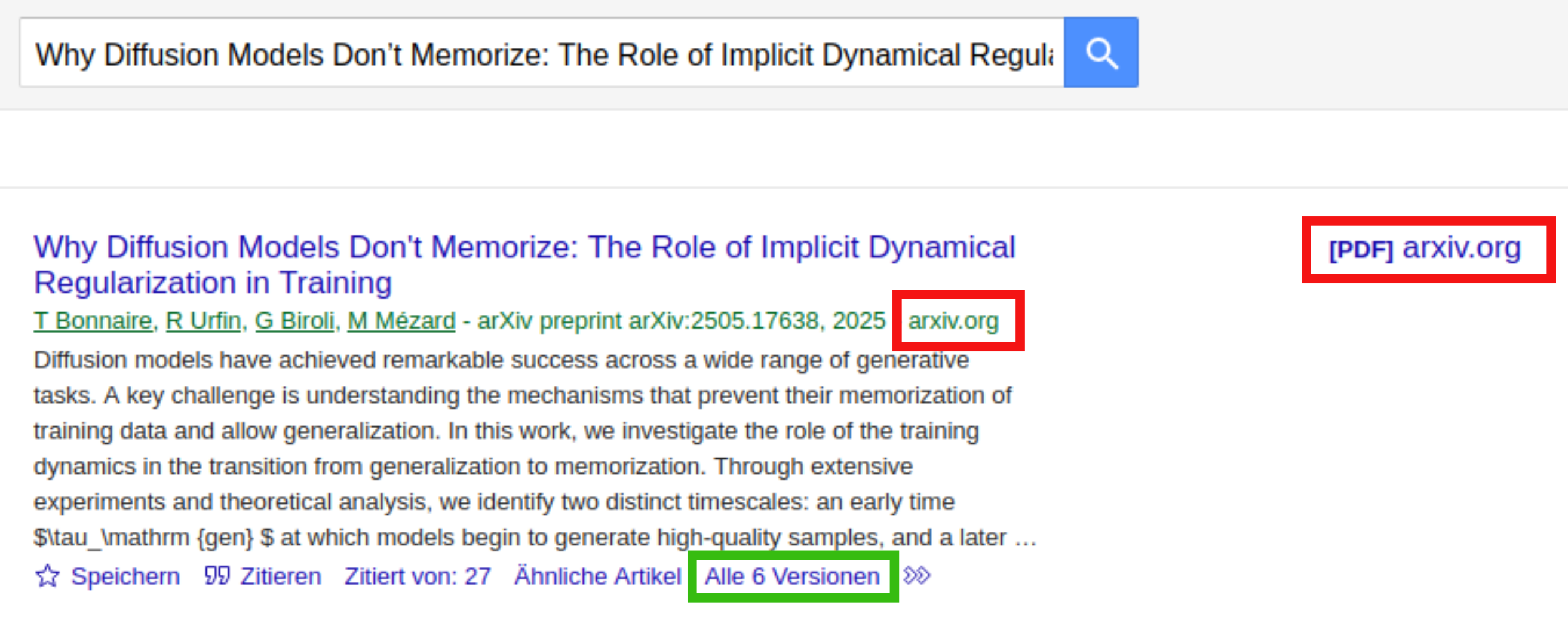Open author profile for T Bonnaire
This screenshot has width=1568, height=620.
(93, 321)
